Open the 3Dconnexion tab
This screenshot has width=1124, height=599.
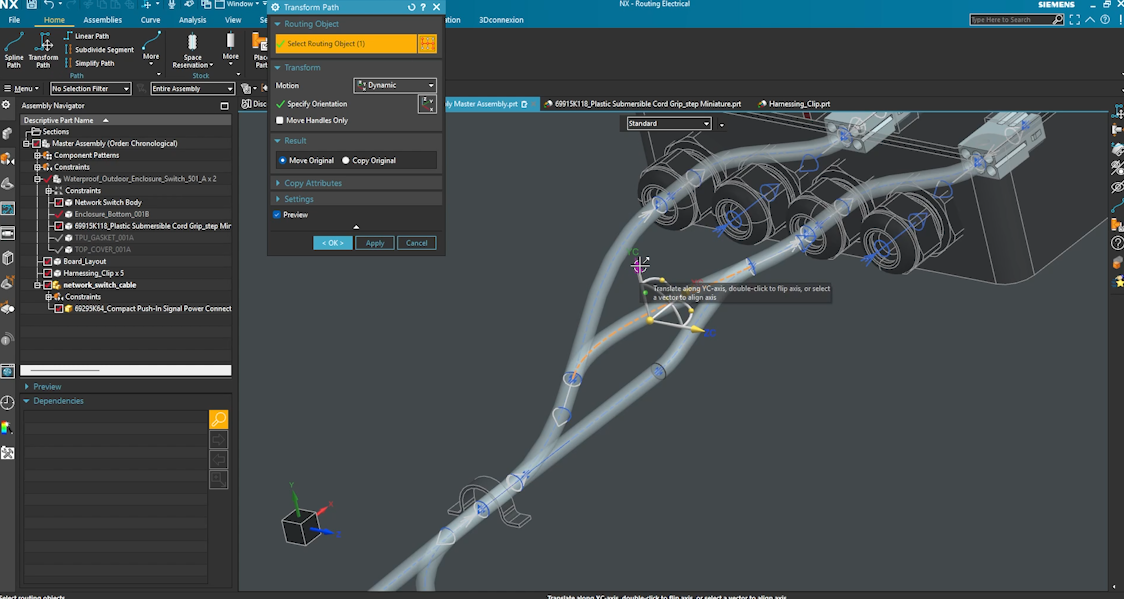point(501,20)
